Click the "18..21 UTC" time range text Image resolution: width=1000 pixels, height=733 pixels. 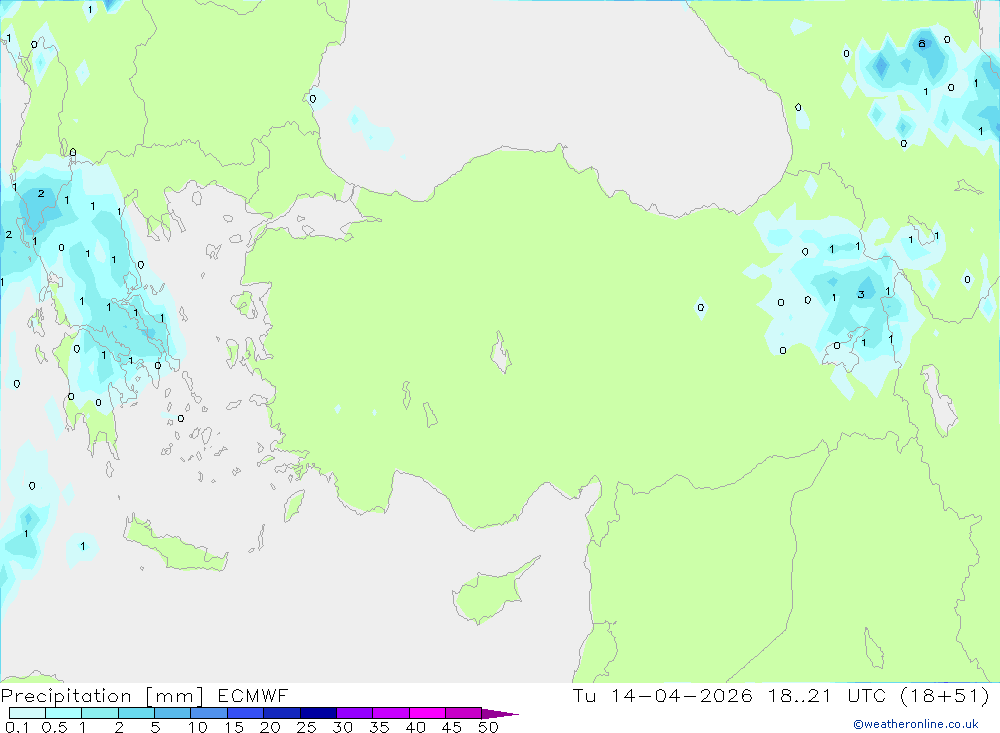827,695
